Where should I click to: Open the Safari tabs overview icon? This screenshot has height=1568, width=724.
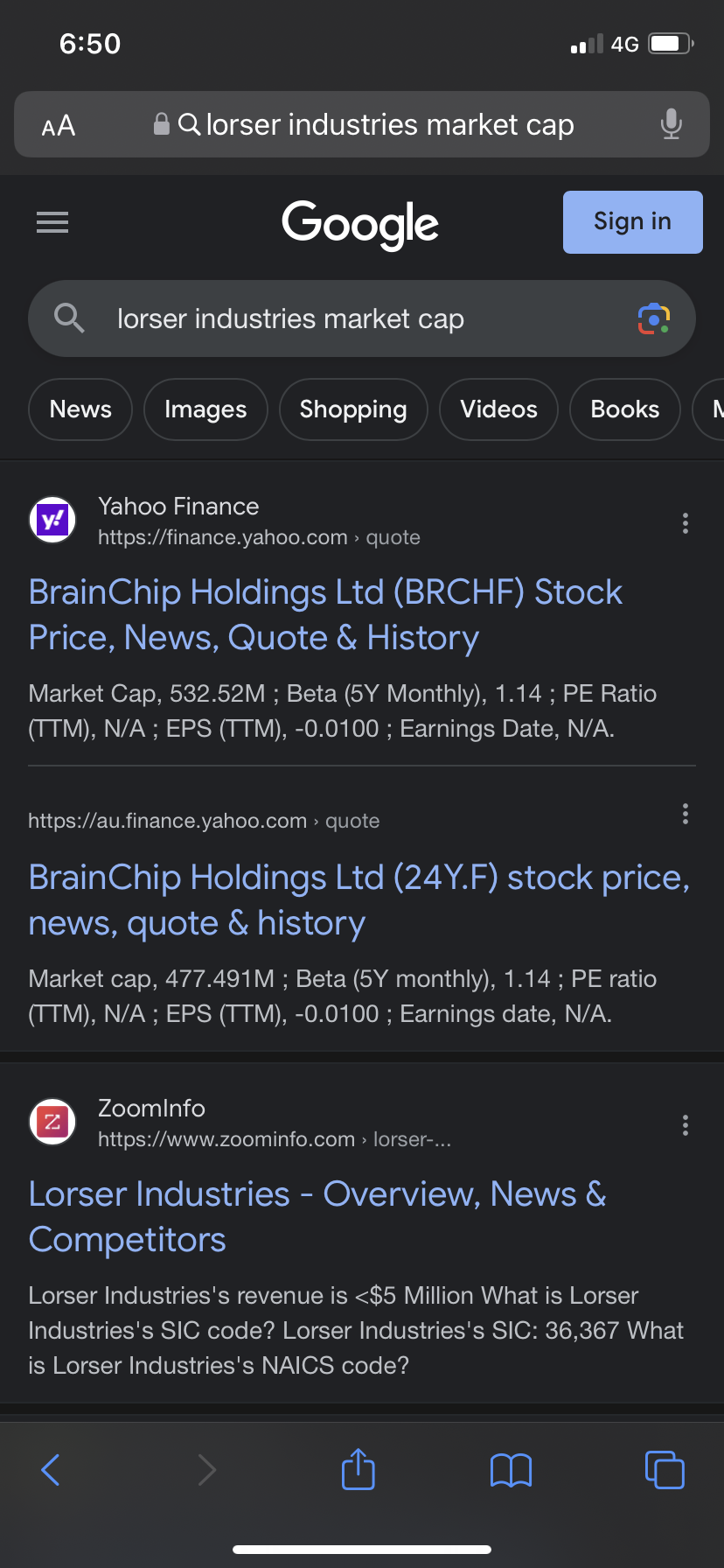(x=665, y=1469)
